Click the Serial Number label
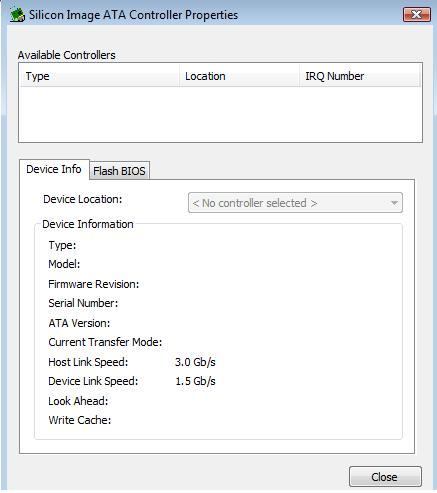The image size is (437, 493). pyautogui.click(x=83, y=303)
